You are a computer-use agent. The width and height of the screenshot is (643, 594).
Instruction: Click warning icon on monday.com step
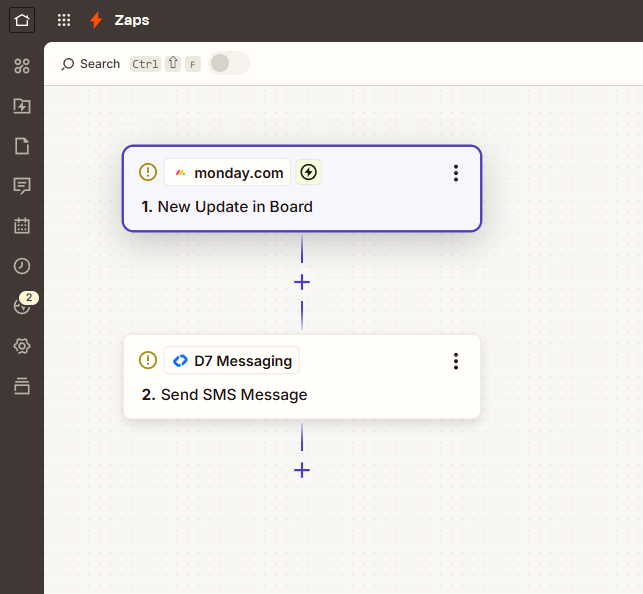(x=148, y=172)
